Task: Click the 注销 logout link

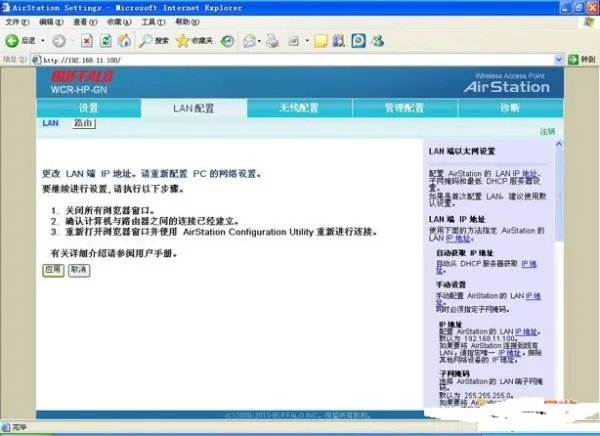Action: (x=547, y=132)
